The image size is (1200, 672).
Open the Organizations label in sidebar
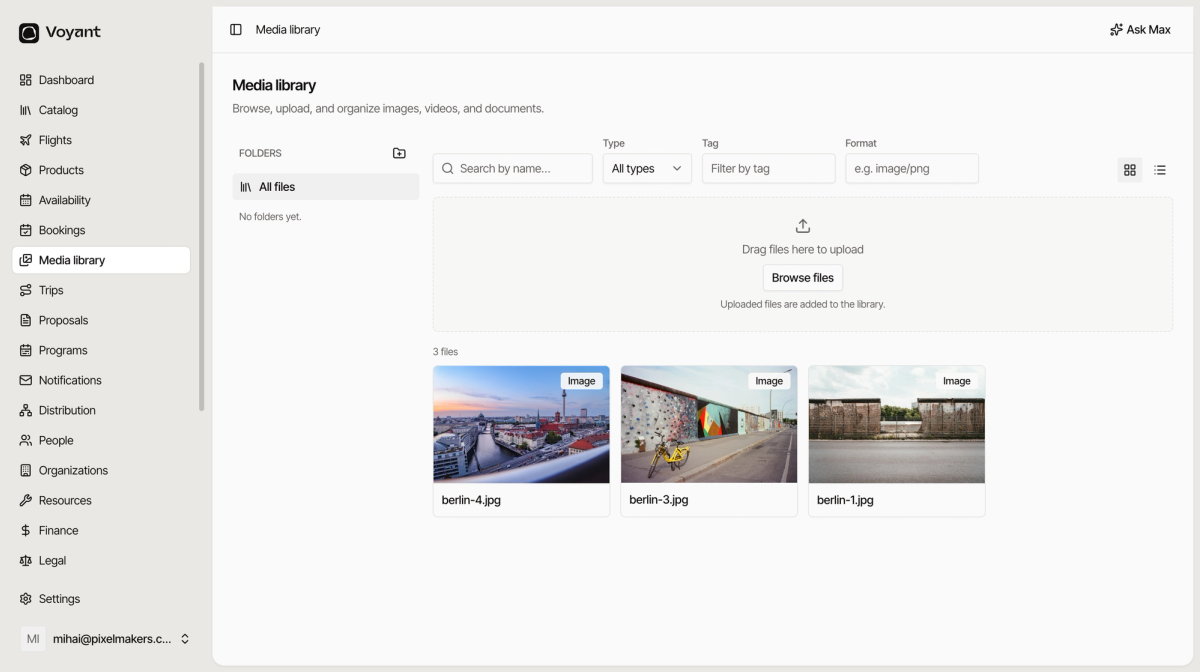tap(73, 470)
